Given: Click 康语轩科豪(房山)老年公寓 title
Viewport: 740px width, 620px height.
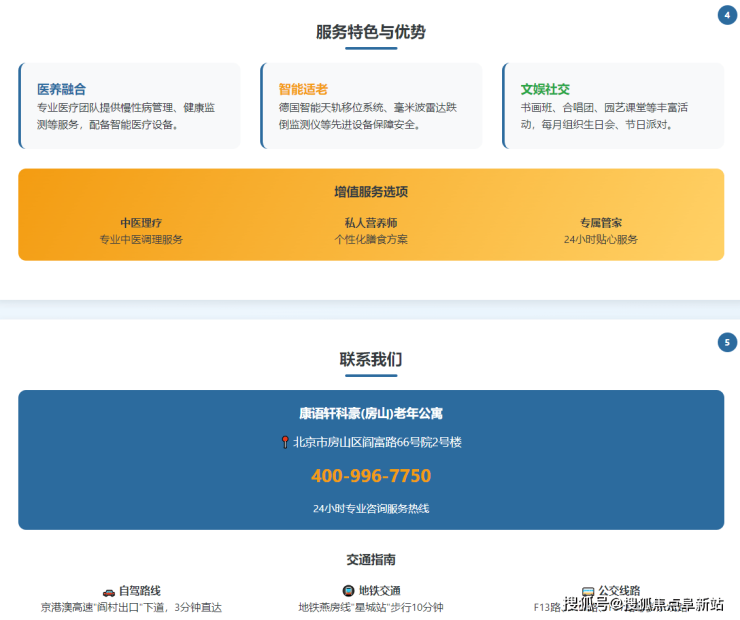Looking at the screenshot, I should (x=371, y=413).
